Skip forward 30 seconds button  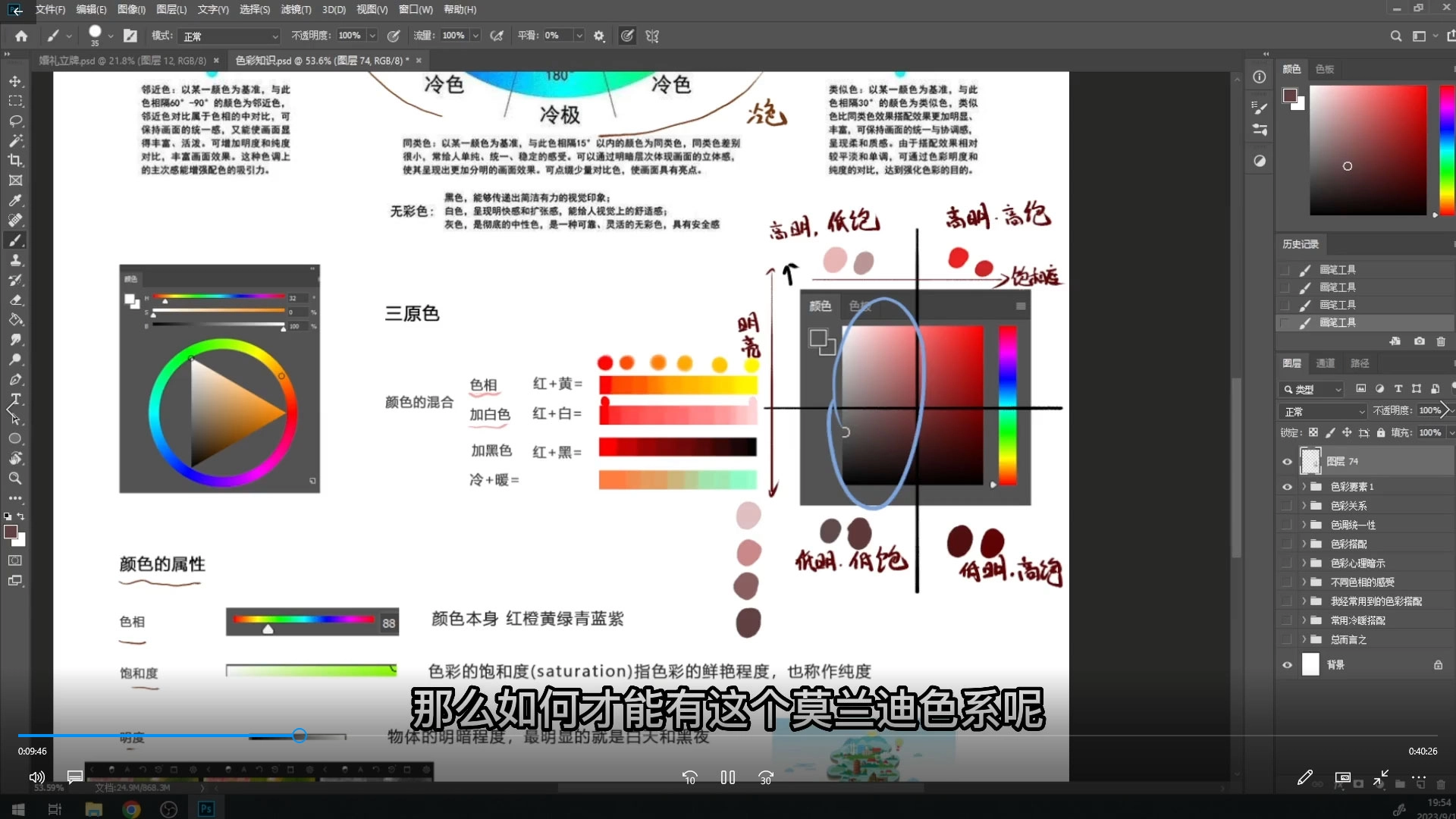(766, 777)
